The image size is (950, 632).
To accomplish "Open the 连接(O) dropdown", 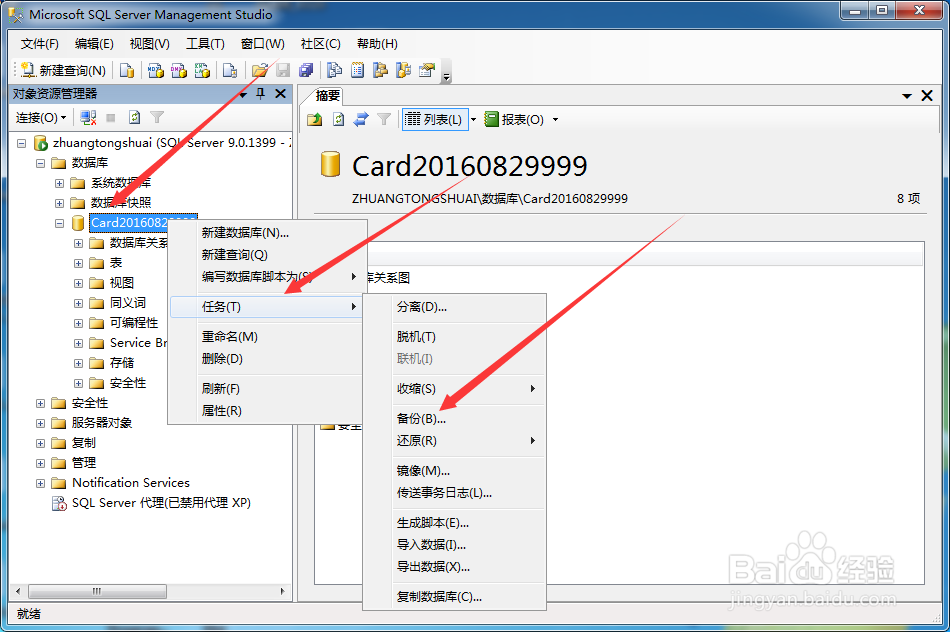I will (41, 118).
